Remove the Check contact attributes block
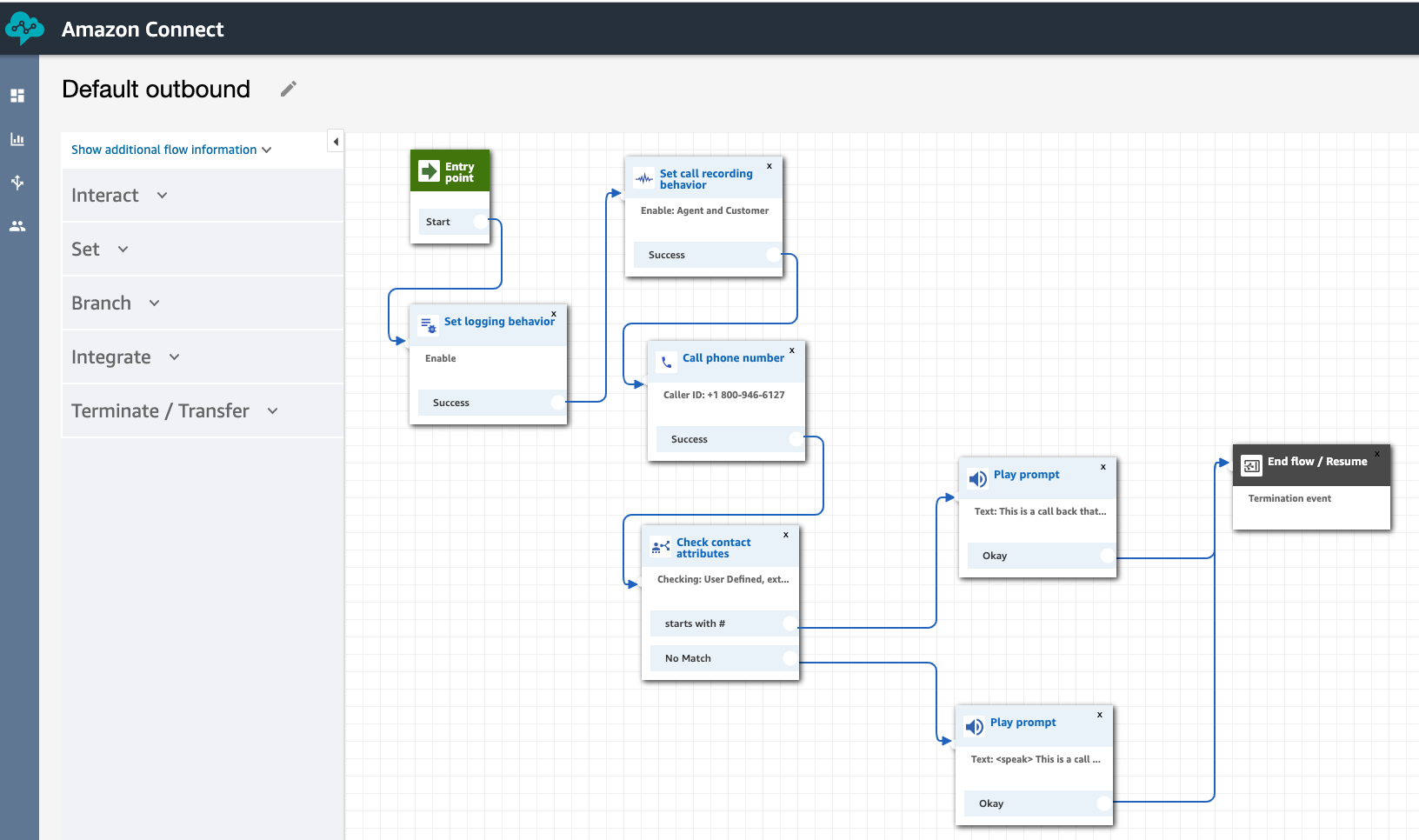This screenshot has height=840, width=1419. point(786,535)
